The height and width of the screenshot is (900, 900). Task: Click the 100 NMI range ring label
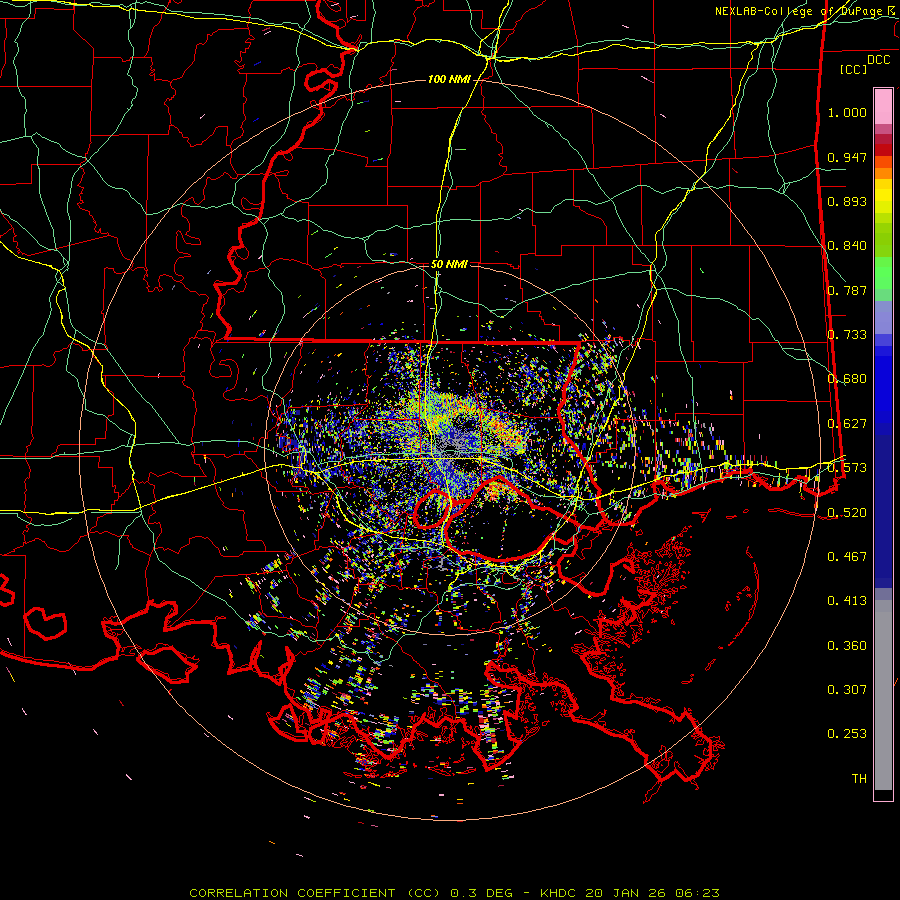tap(449, 79)
